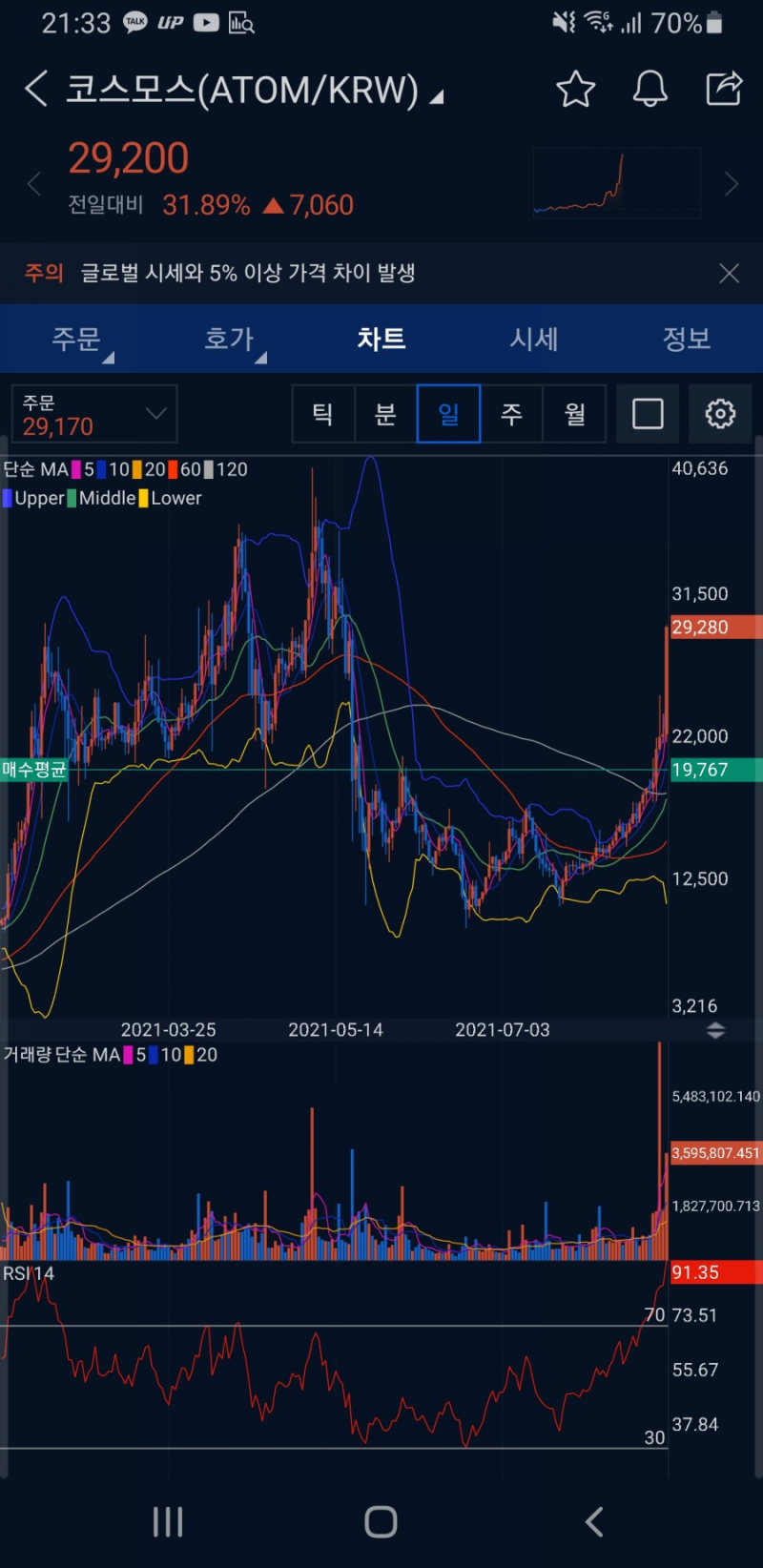Tap the 29,280 current price label on axis
The width and height of the screenshot is (763, 1568).
[x=715, y=627]
